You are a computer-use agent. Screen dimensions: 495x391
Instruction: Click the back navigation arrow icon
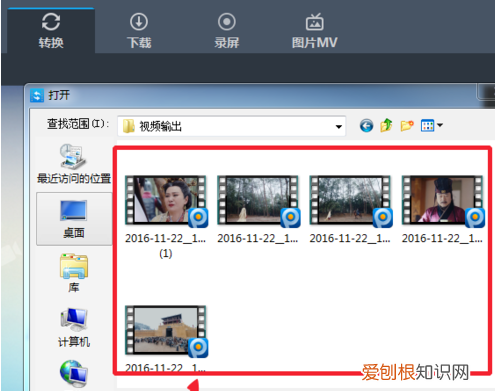[366, 126]
